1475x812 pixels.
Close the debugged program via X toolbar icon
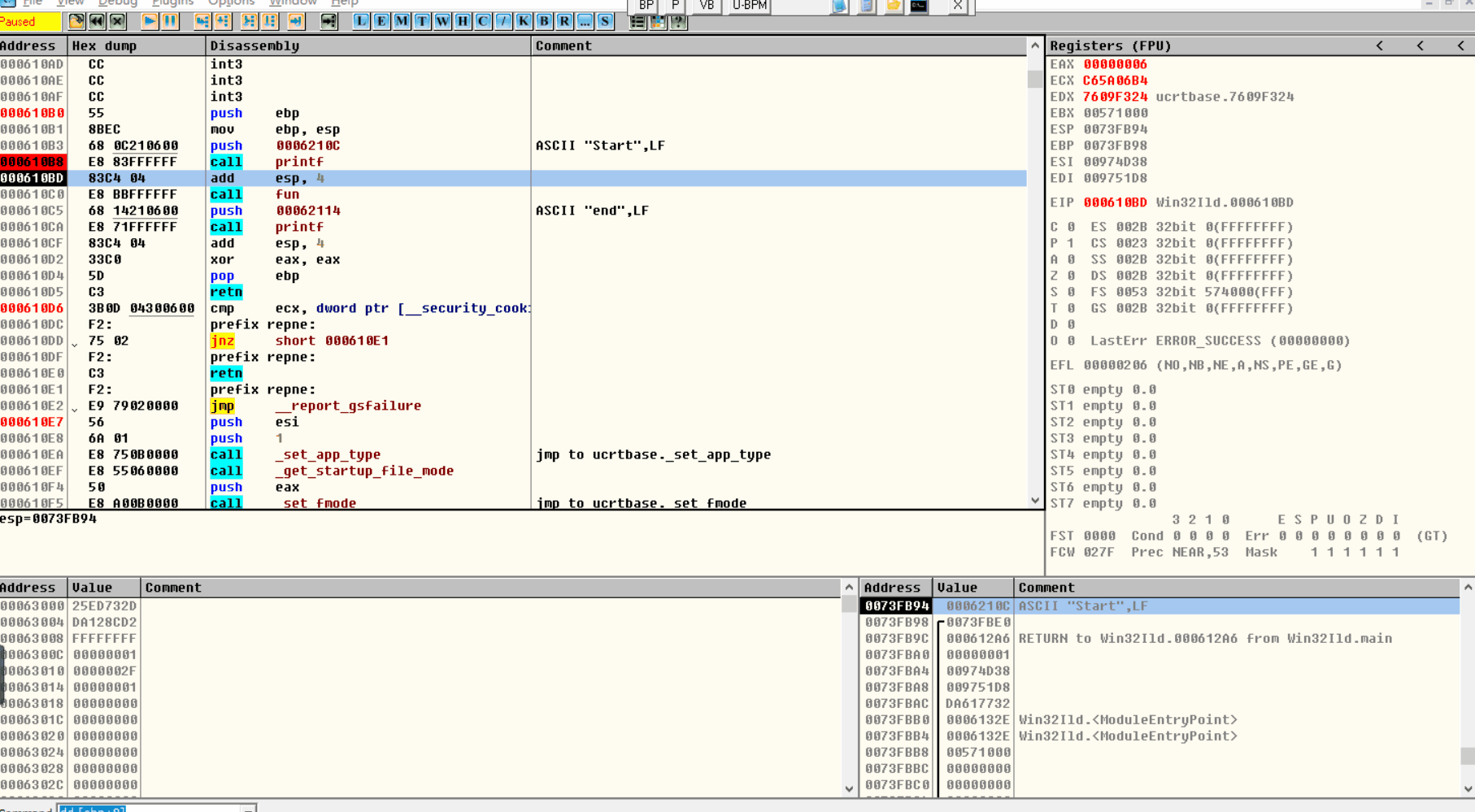click(x=117, y=21)
